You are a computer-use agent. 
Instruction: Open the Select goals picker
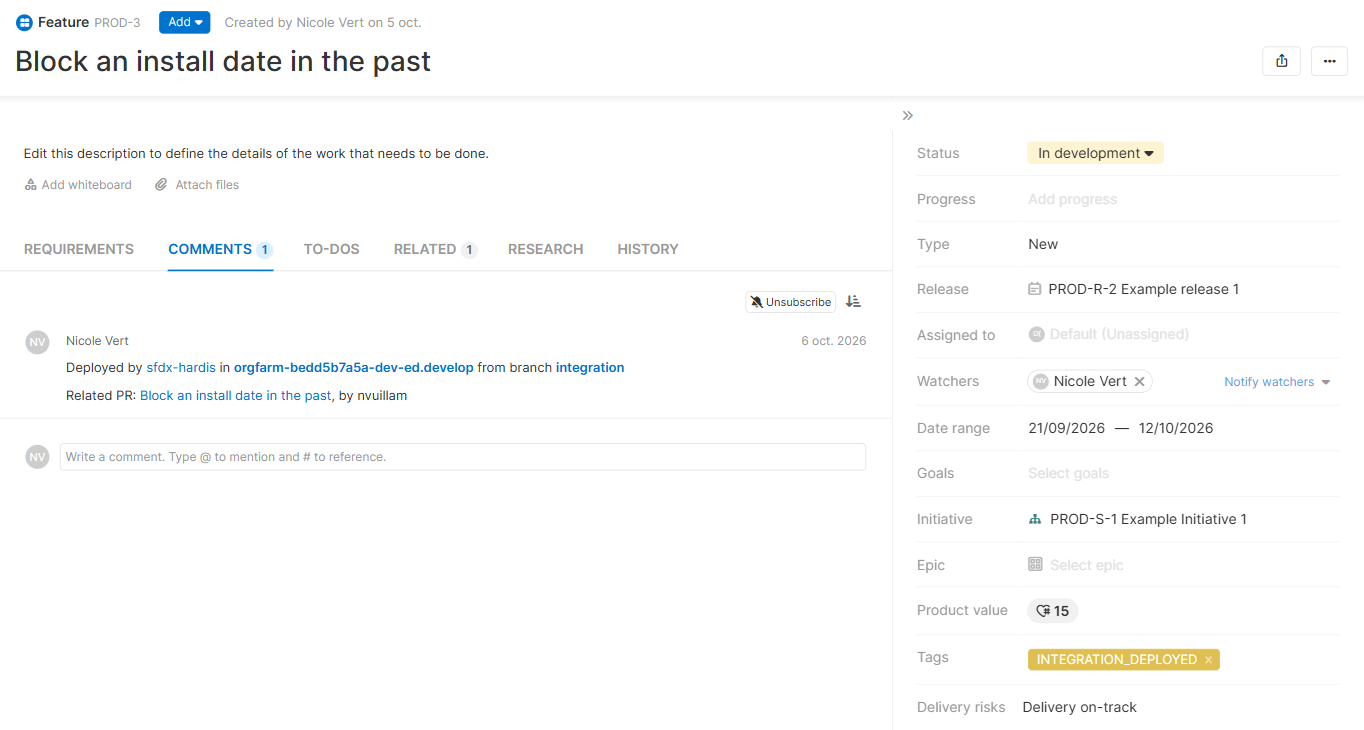(1068, 473)
